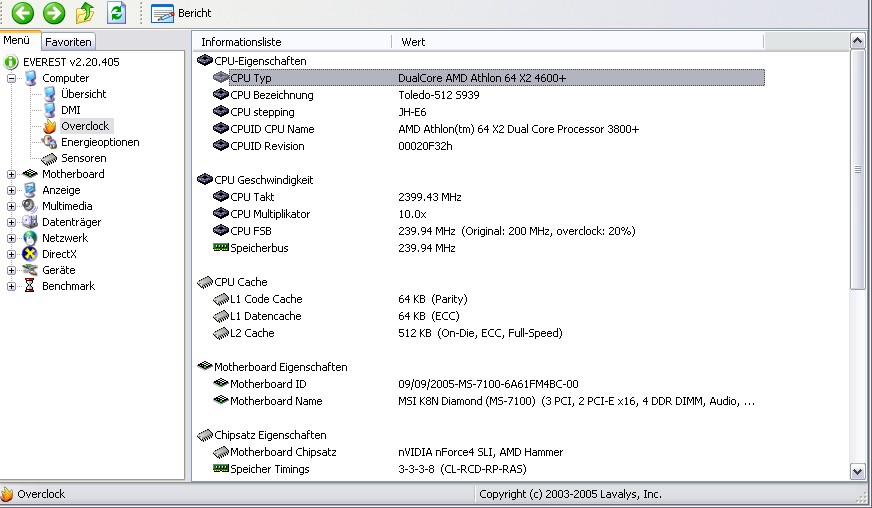Expand the Anzeige tree node
872x508 pixels.
click(x=11, y=190)
